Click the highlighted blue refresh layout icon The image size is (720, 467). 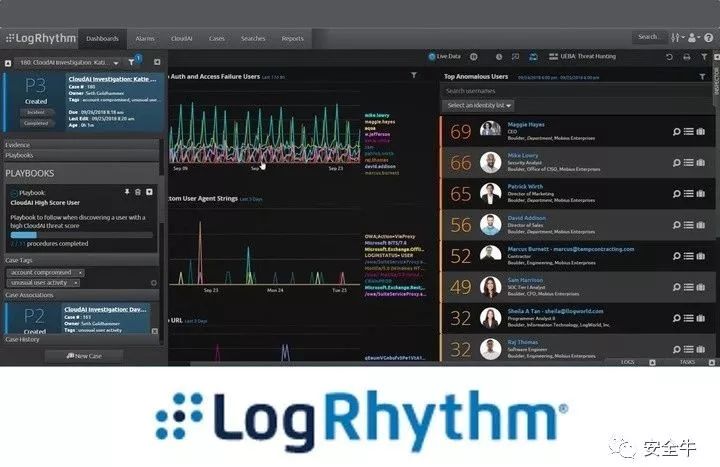point(533,57)
